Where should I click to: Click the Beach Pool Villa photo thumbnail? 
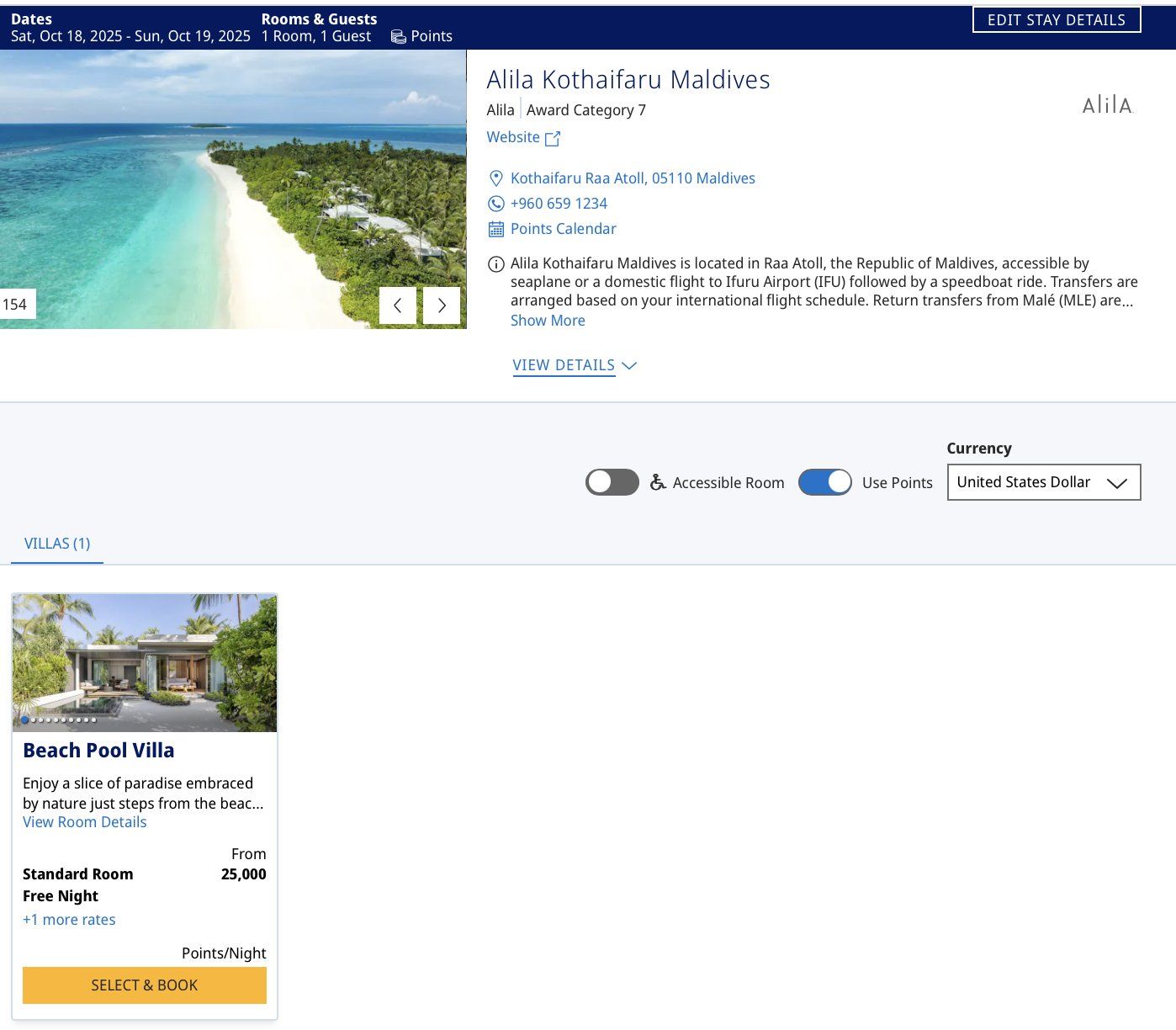tap(145, 663)
